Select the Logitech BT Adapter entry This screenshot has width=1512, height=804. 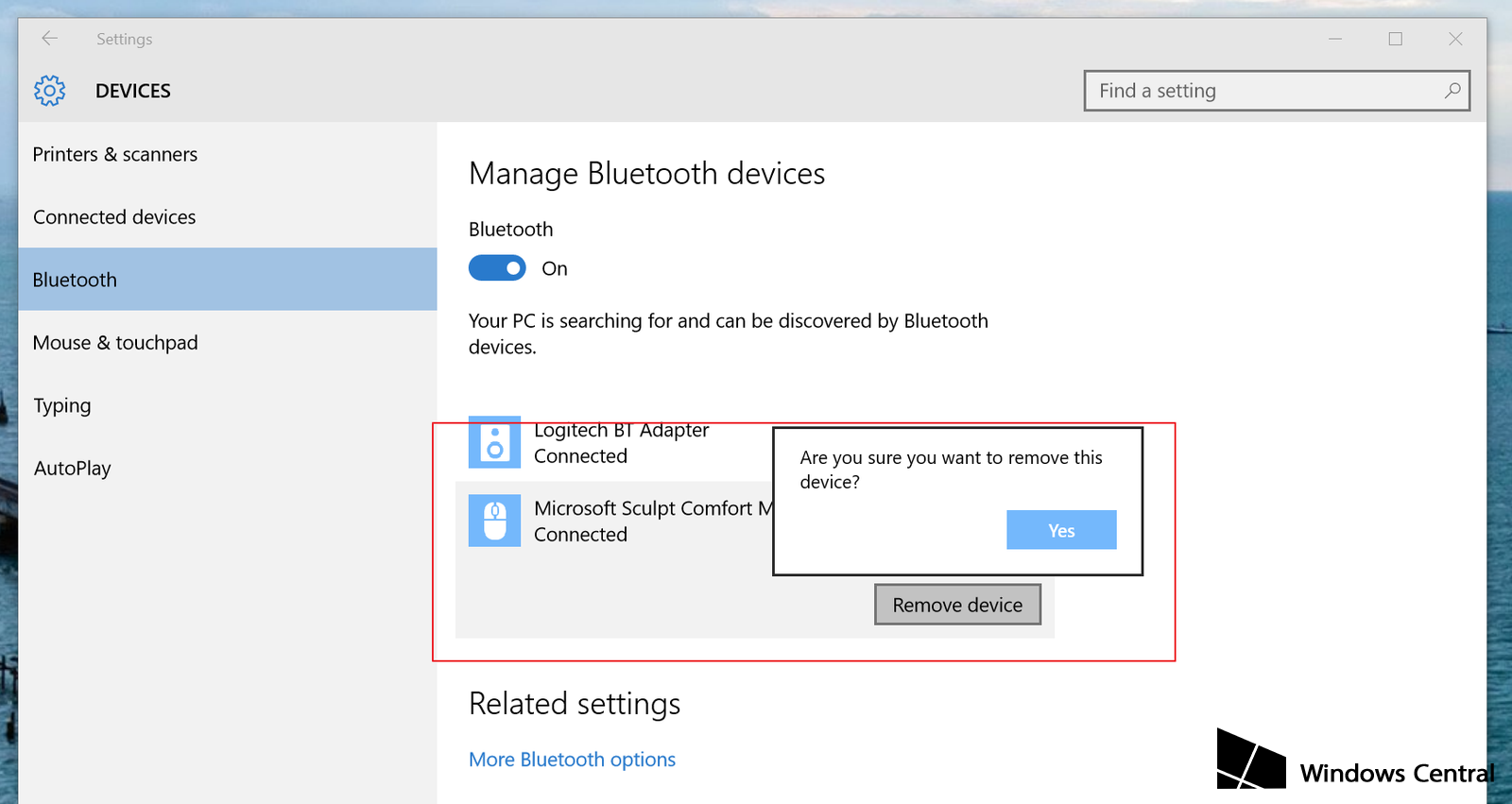click(x=621, y=442)
